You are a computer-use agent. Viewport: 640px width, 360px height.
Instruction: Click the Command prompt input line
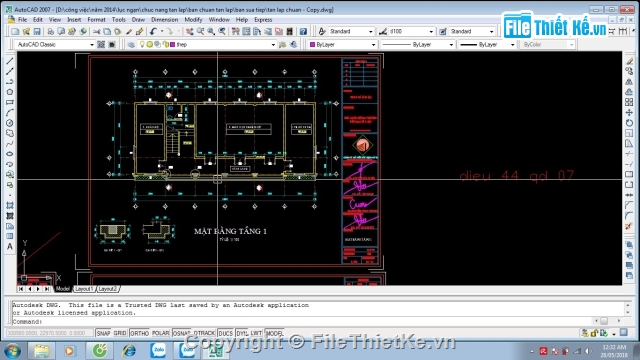pyautogui.click(x=302, y=322)
